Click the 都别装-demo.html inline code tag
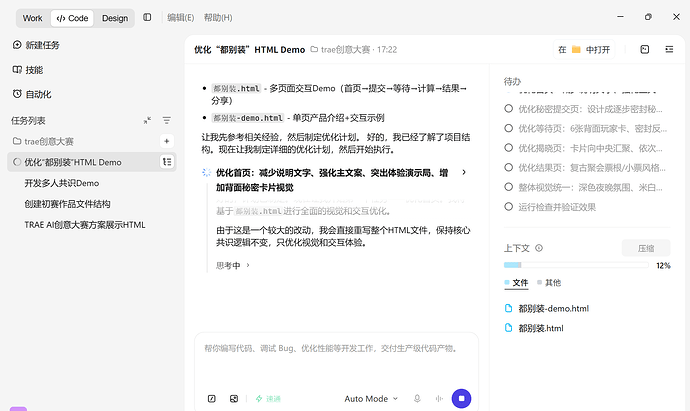 coord(248,118)
